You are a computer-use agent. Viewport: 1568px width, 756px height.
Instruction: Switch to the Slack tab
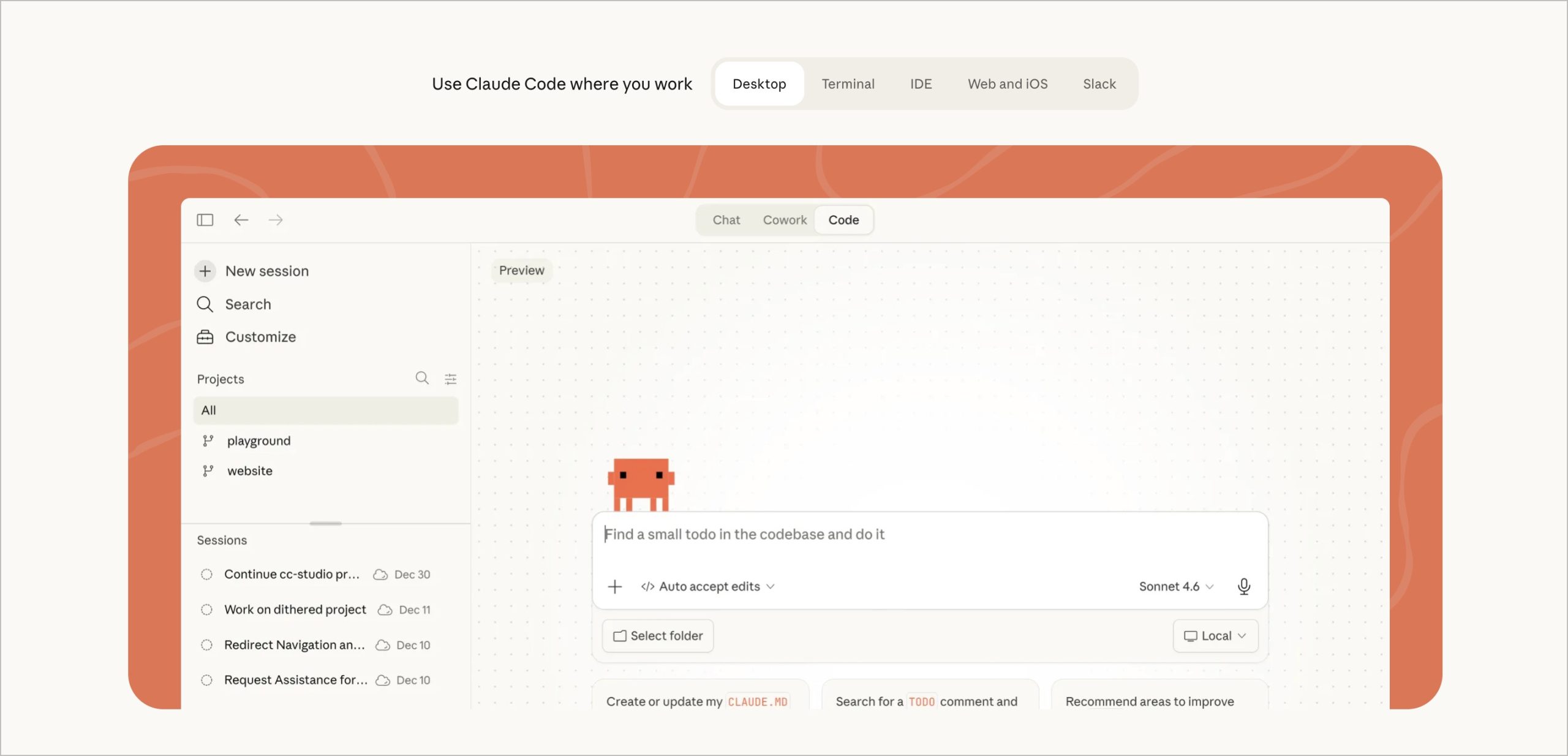click(x=1099, y=84)
